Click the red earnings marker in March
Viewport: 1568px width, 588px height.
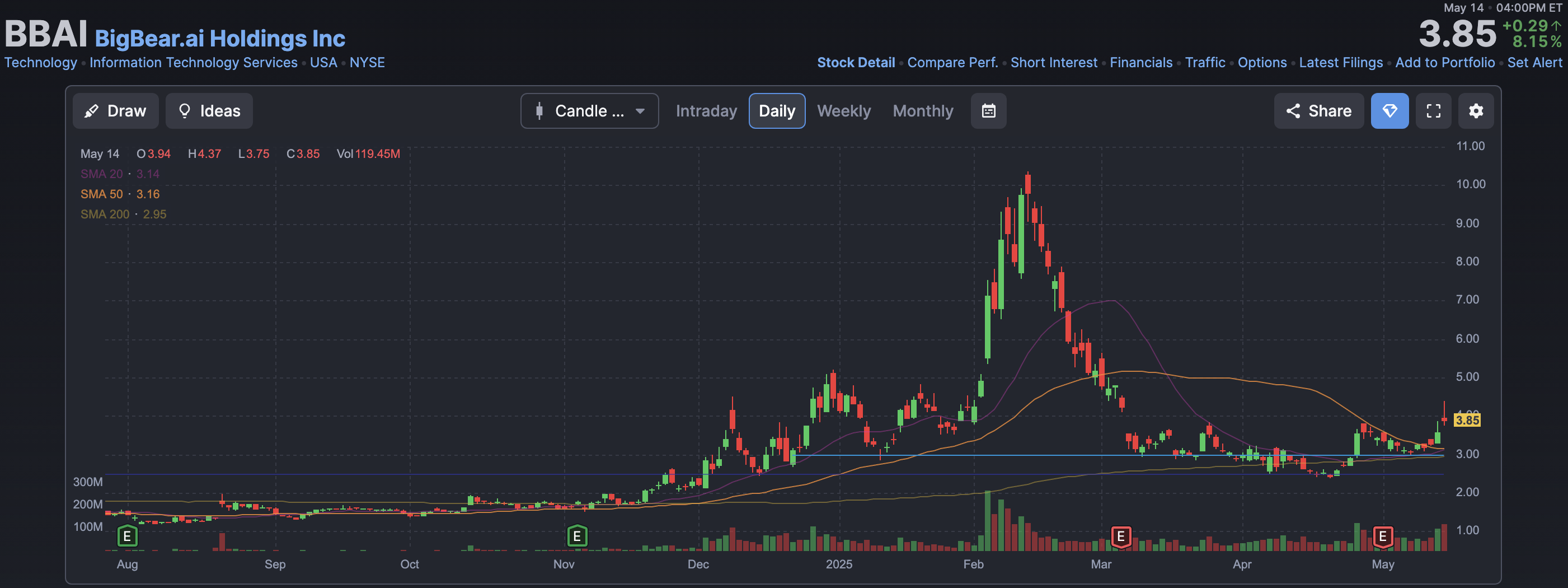[x=1121, y=536]
